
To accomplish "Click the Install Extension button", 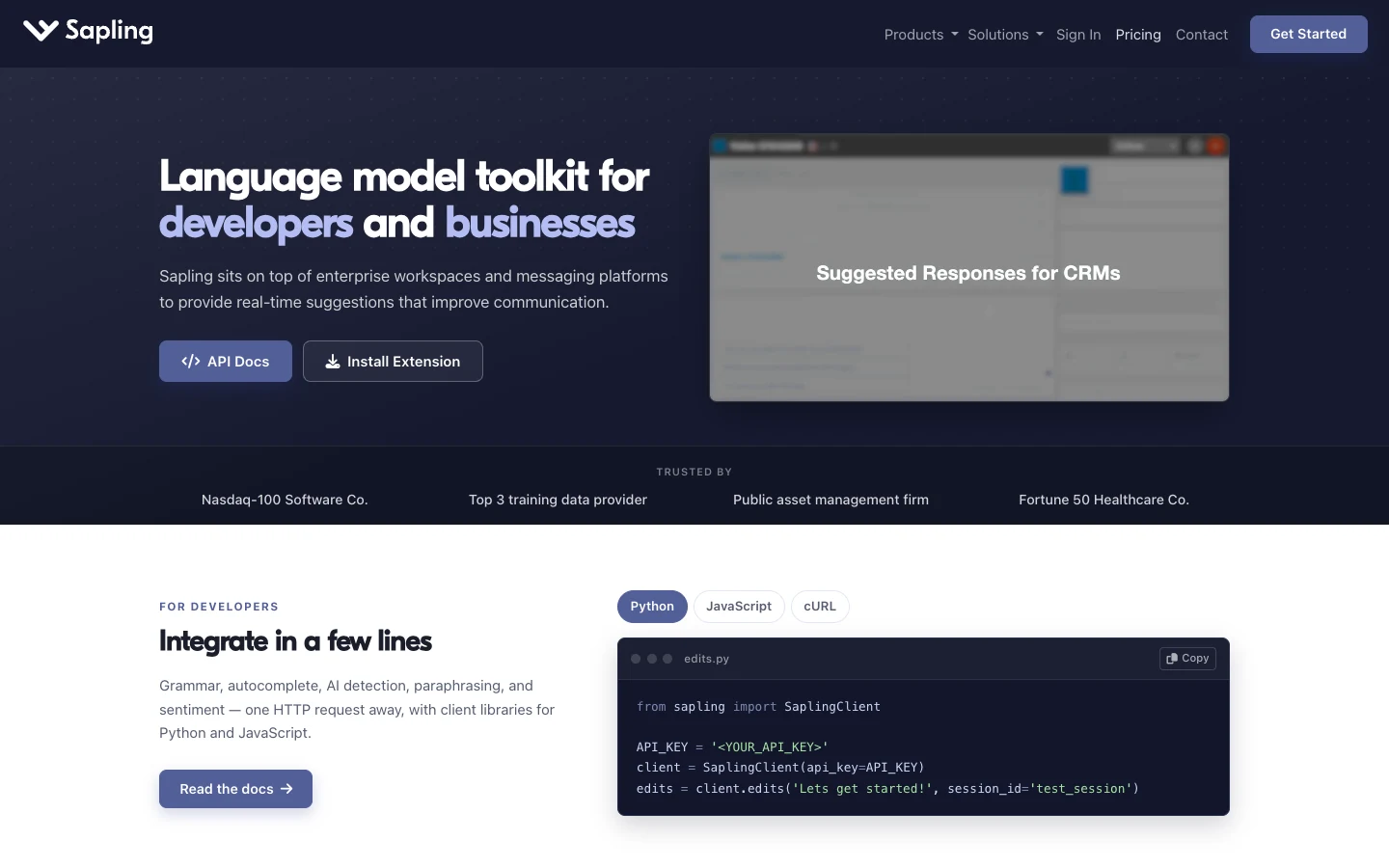I will (393, 361).
